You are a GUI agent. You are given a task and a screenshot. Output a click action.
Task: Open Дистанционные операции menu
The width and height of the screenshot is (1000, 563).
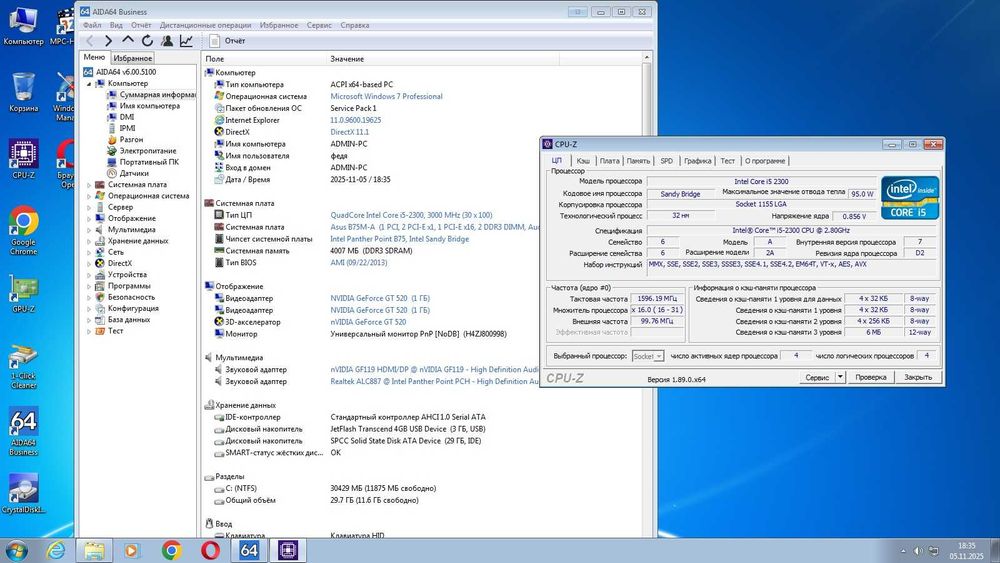point(205,26)
